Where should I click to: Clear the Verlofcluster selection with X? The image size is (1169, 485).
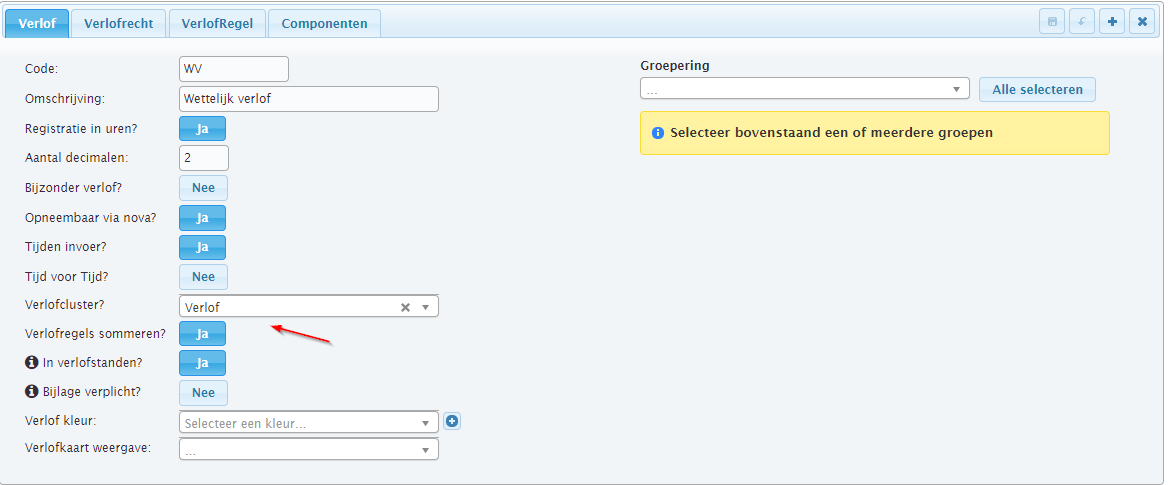(x=406, y=307)
